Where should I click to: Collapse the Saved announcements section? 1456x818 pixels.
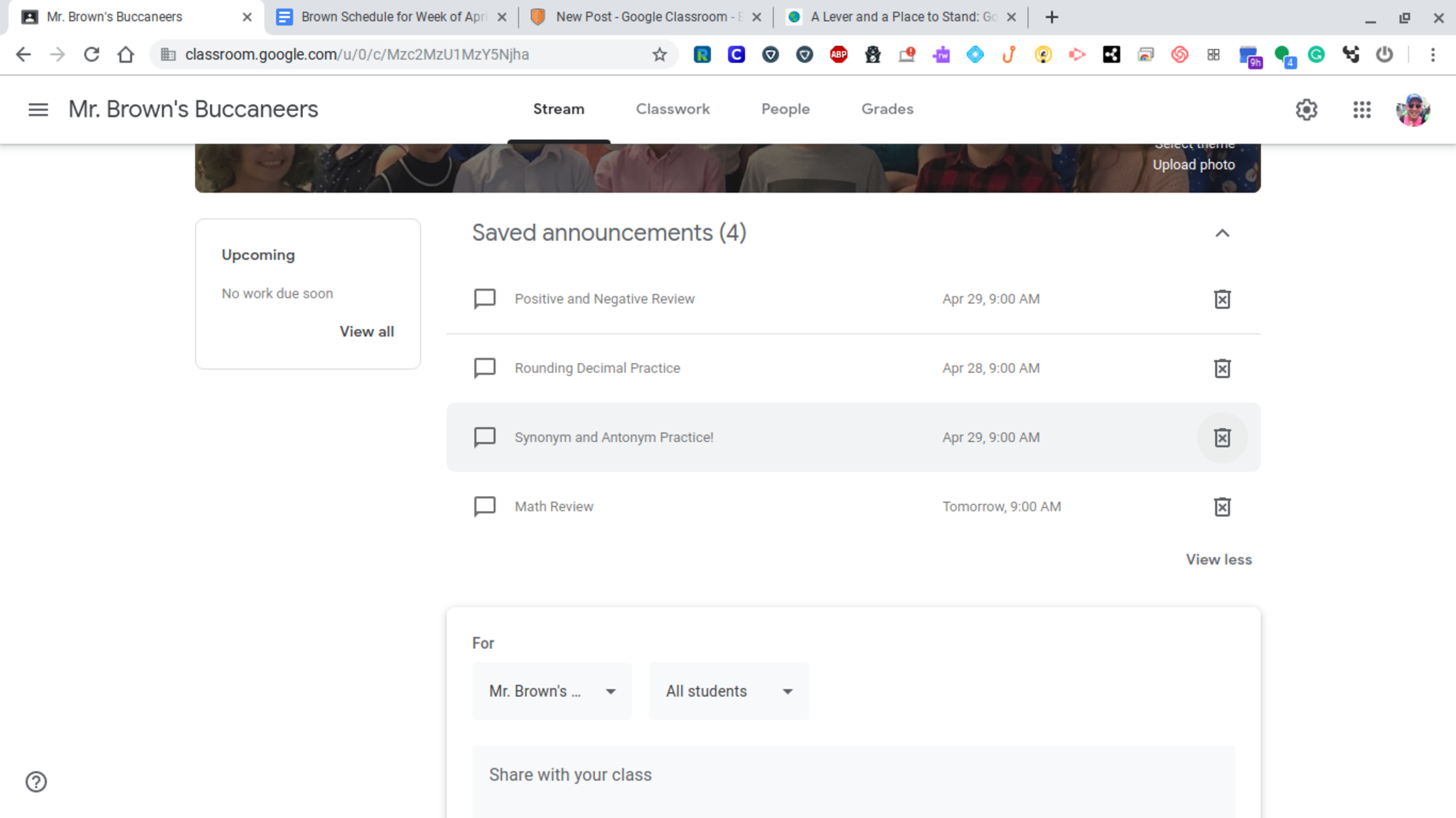tap(1221, 233)
